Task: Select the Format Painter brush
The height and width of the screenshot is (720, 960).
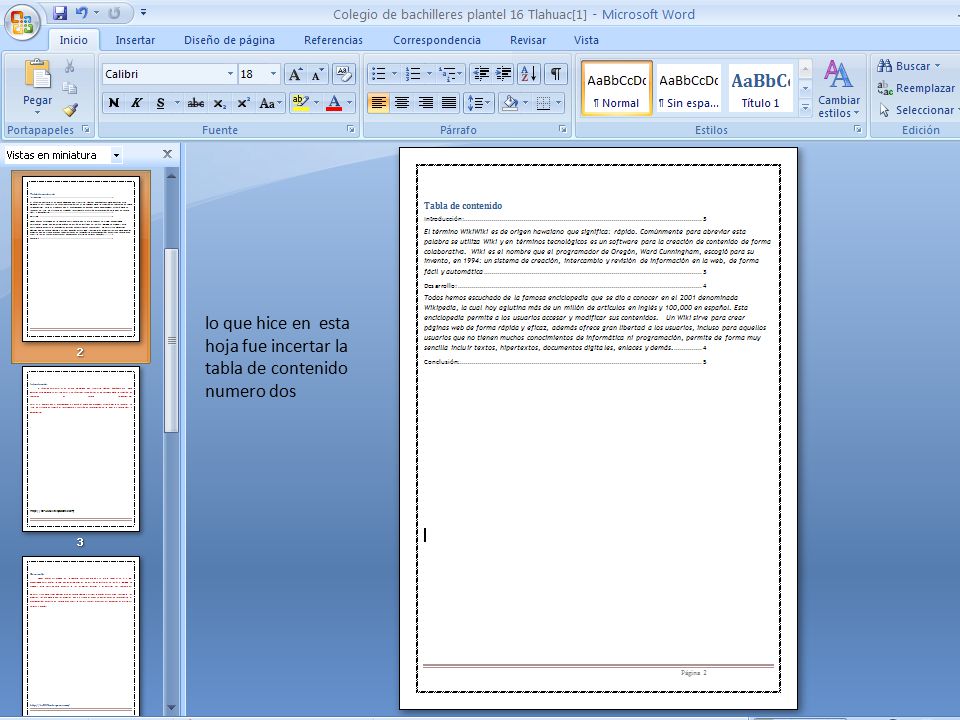Action: click(x=70, y=110)
